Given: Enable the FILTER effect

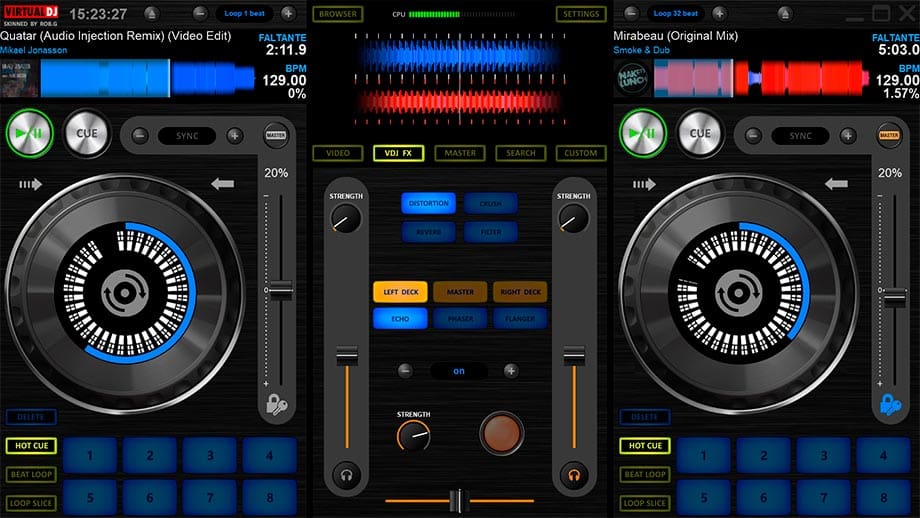Looking at the screenshot, I should point(491,232).
